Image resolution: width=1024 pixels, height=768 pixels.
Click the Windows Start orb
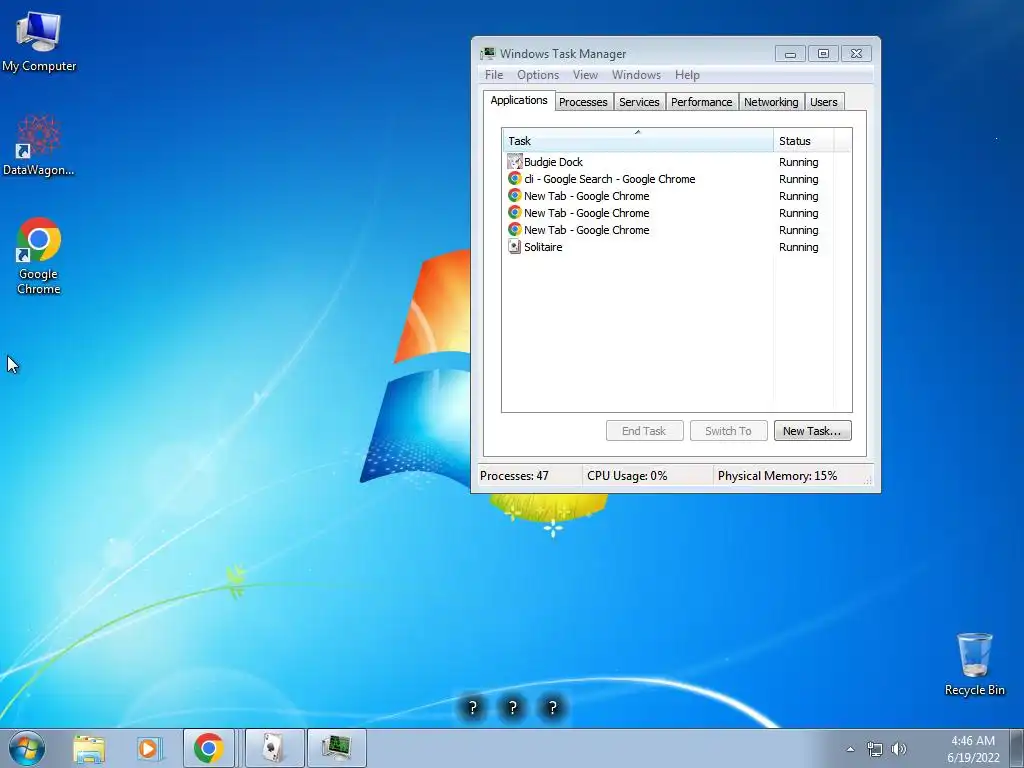(27, 748)
